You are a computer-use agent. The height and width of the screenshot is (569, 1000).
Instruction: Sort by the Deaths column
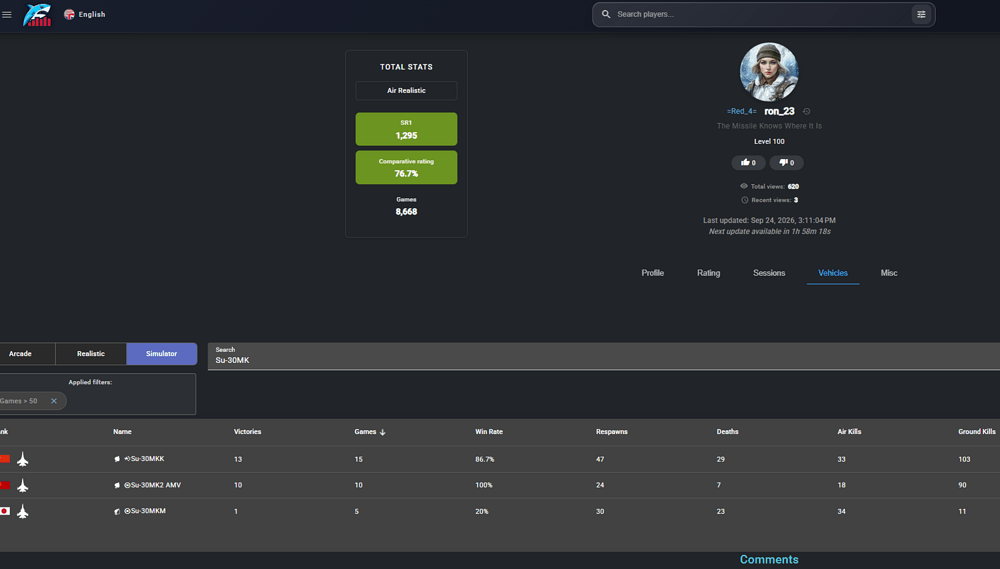[x=727, y=432]
